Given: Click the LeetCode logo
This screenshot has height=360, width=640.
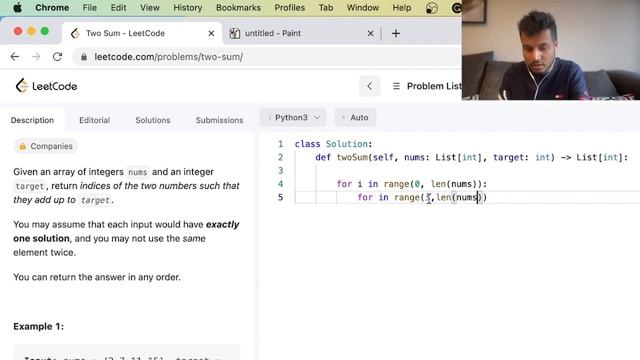Looking at the screenshot, I should (46, 86).
